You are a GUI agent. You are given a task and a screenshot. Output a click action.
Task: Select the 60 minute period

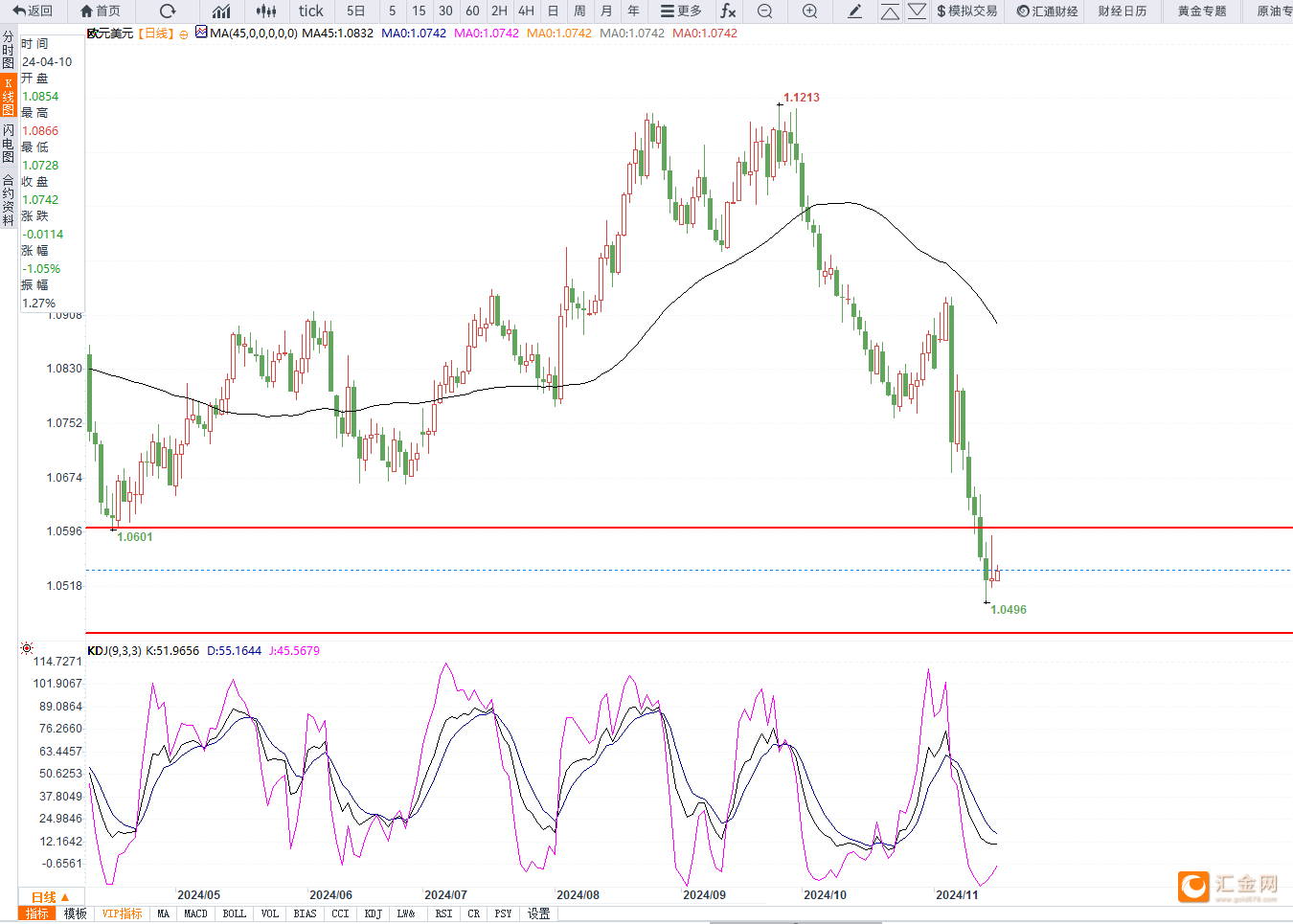(472, 11)
